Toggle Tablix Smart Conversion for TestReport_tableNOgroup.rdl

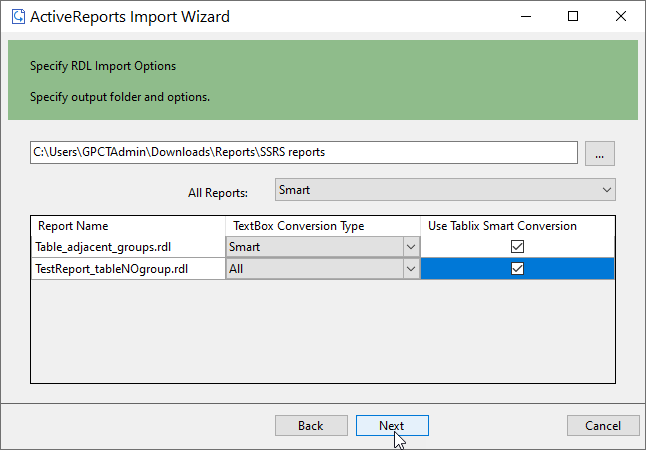(517, 269)
